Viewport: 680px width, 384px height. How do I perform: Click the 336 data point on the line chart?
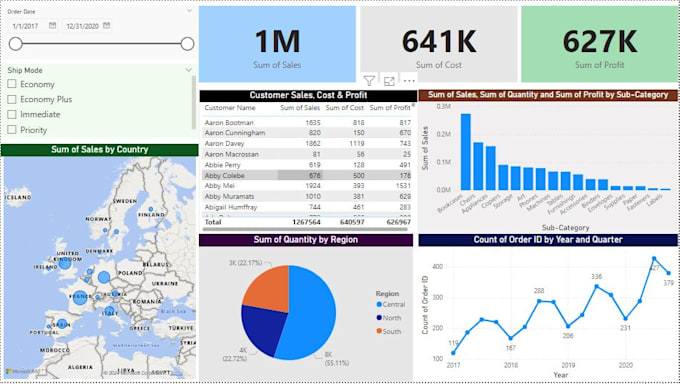pyautogui.click(x=597, y=286)
